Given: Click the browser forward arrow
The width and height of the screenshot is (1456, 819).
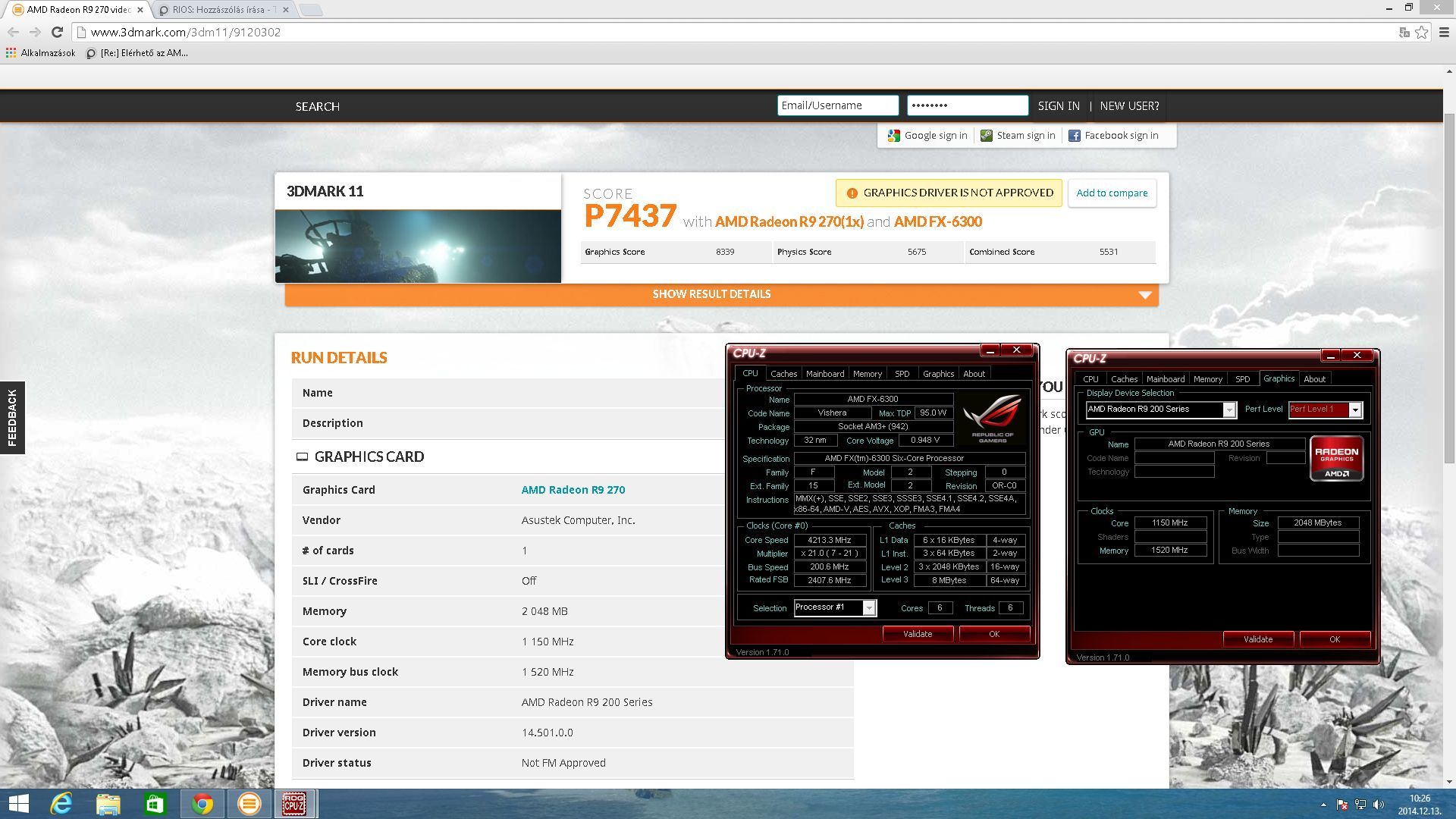Looking at the screenshot, I should [x=35, y=32].
